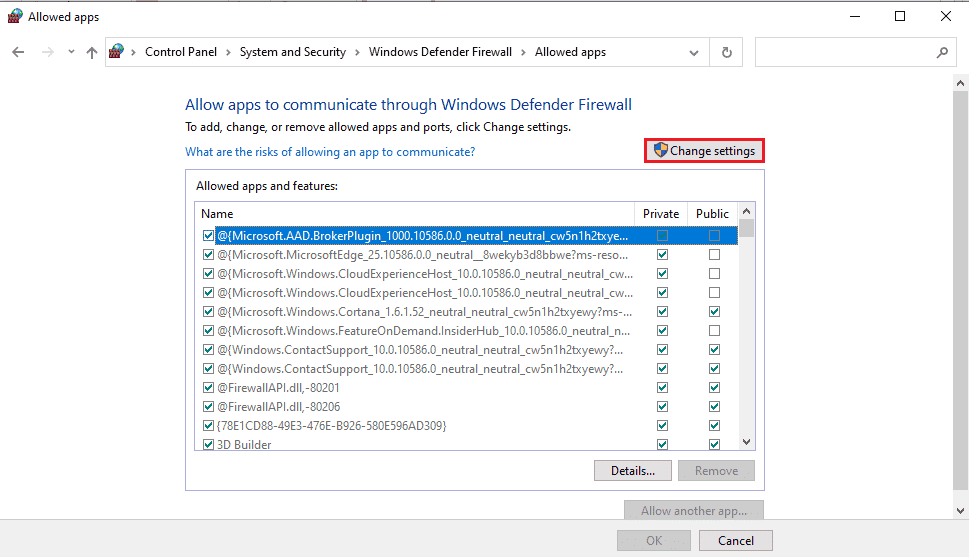Go to Control Panel breadcrumb
Screen dimensions: 969x557
(182, 52)
